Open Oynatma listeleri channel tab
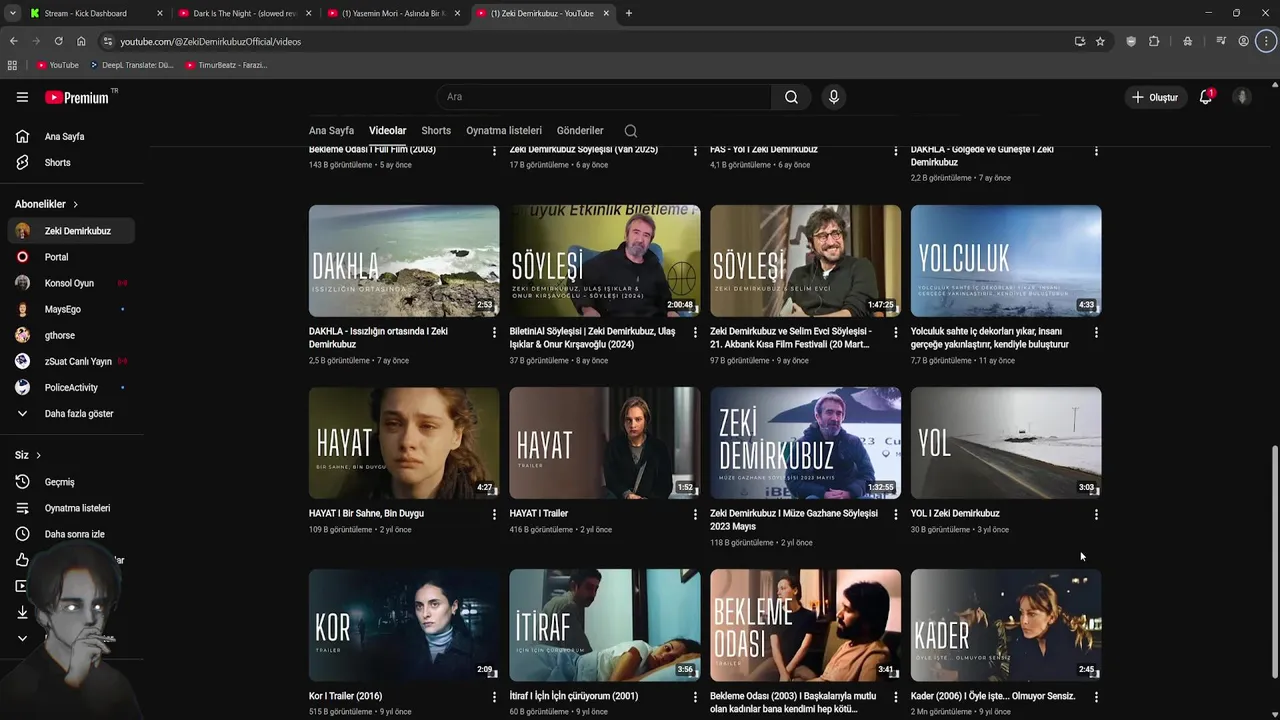The height and width of the screenshot is (720, 1280). coord(504,131)
